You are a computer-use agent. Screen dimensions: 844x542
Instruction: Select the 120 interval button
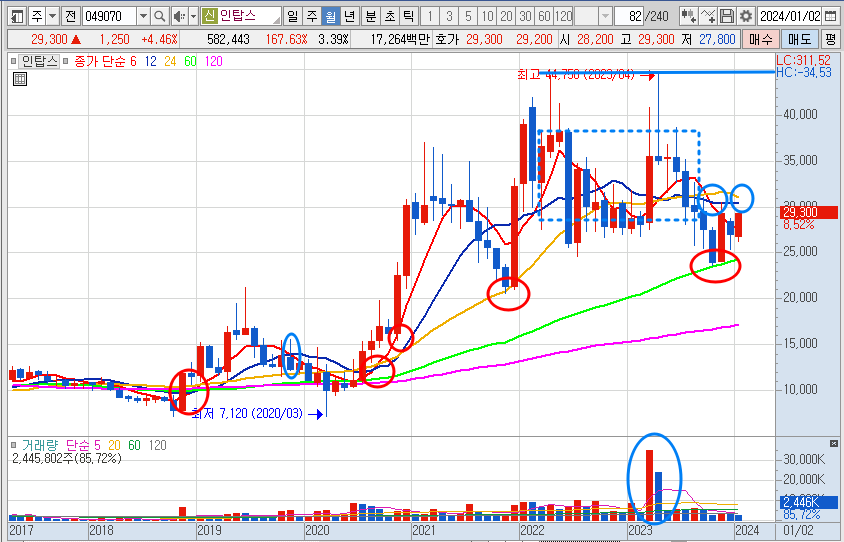(564, 16)
